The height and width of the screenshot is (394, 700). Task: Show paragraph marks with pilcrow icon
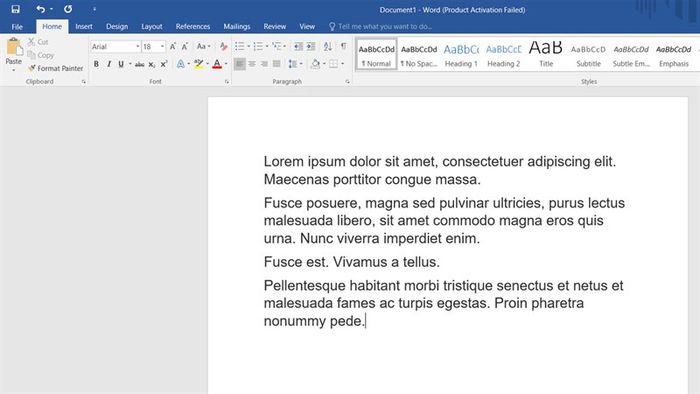coord(343,46)
